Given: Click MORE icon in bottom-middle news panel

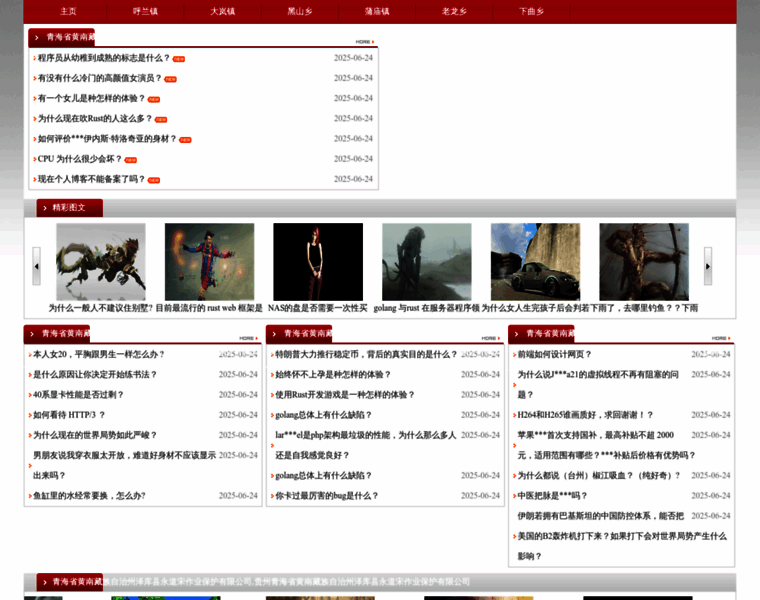Looking at the screenshot, I should [x=489, y=338].
